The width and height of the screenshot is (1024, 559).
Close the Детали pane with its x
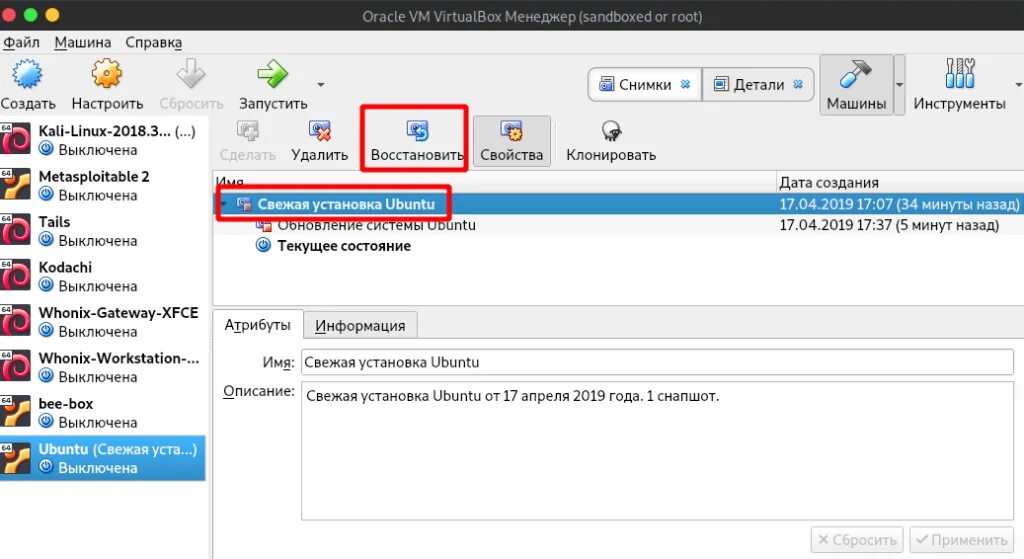(x=798, y=84)
